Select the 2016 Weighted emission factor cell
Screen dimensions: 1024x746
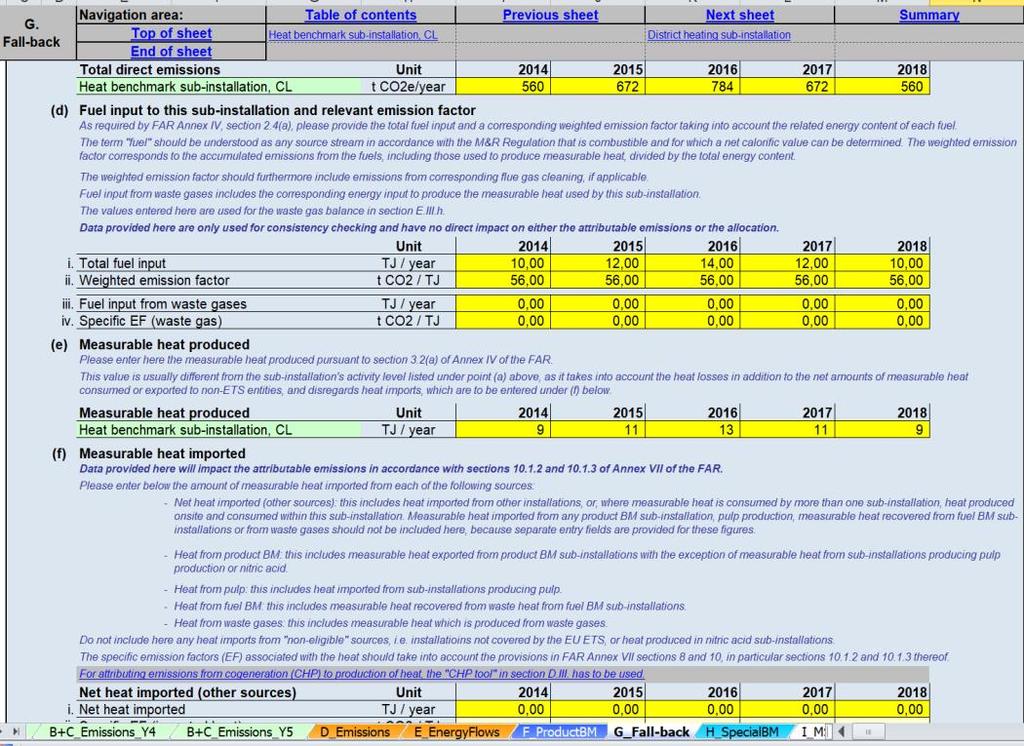(x=692, y=280)
